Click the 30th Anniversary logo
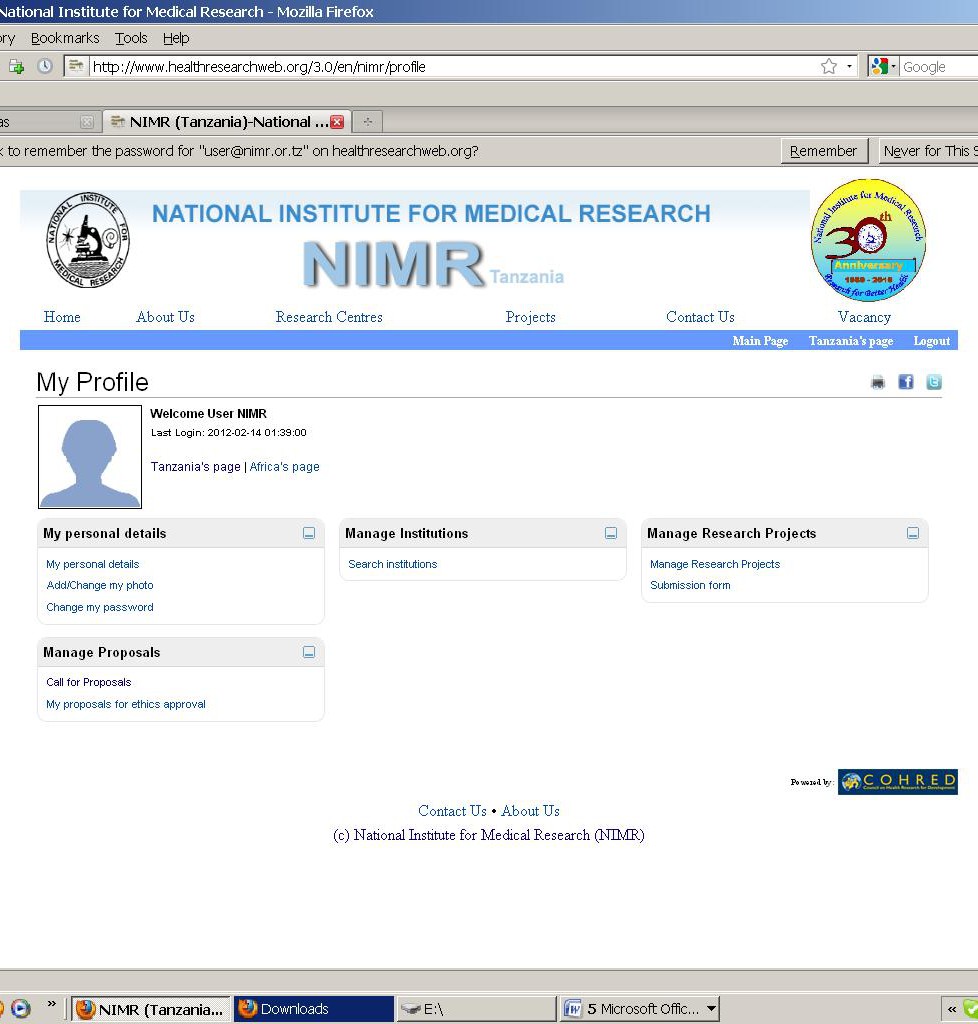Screen dimensions: 978x1024 click(868, 240)
